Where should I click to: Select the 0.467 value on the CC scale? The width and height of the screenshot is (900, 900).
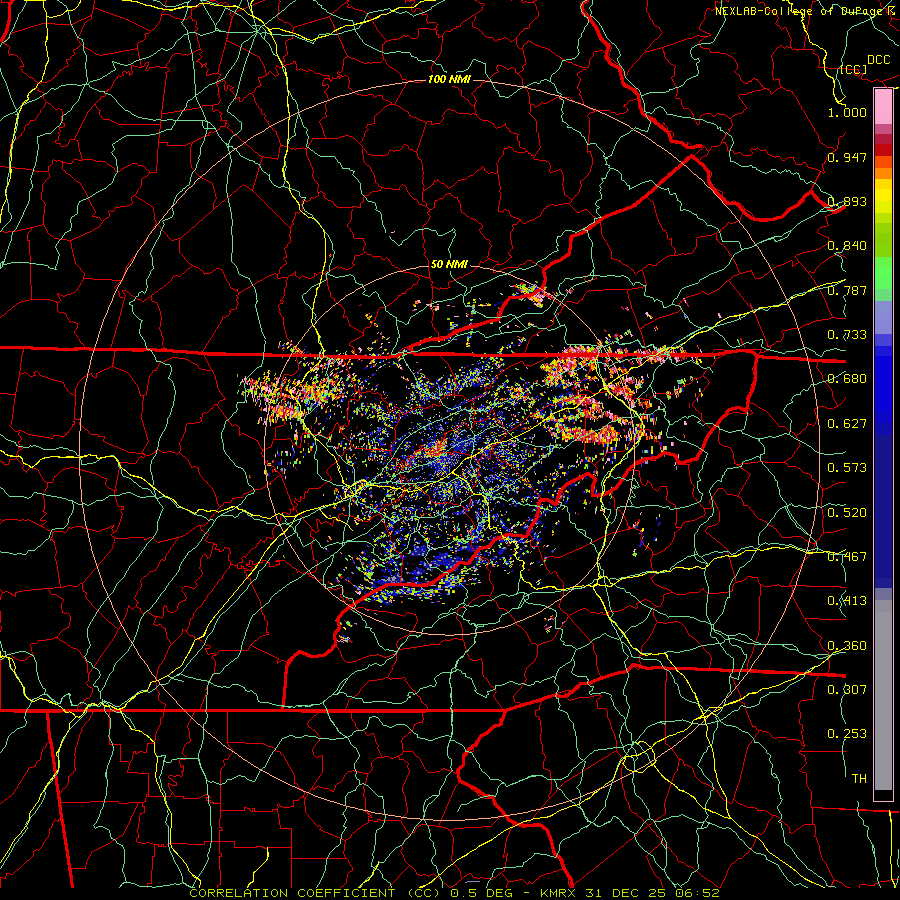coord(847,557)
